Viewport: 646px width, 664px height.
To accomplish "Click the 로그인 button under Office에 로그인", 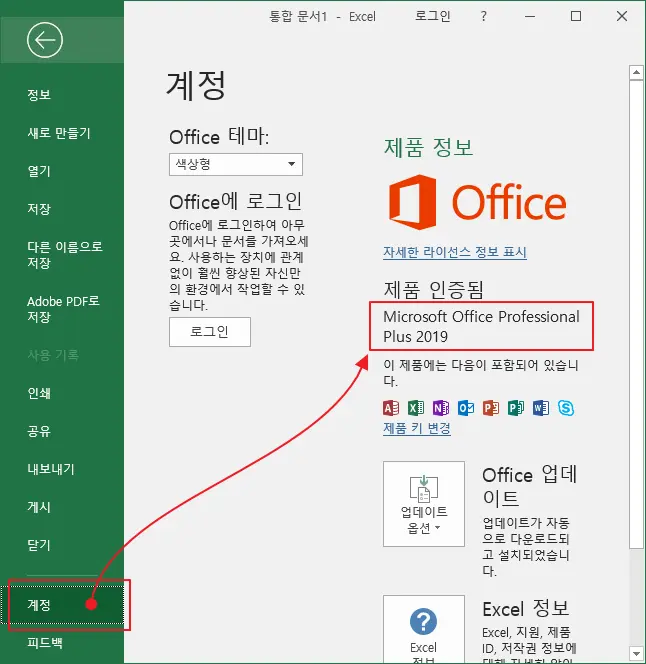I will [210, 332].
